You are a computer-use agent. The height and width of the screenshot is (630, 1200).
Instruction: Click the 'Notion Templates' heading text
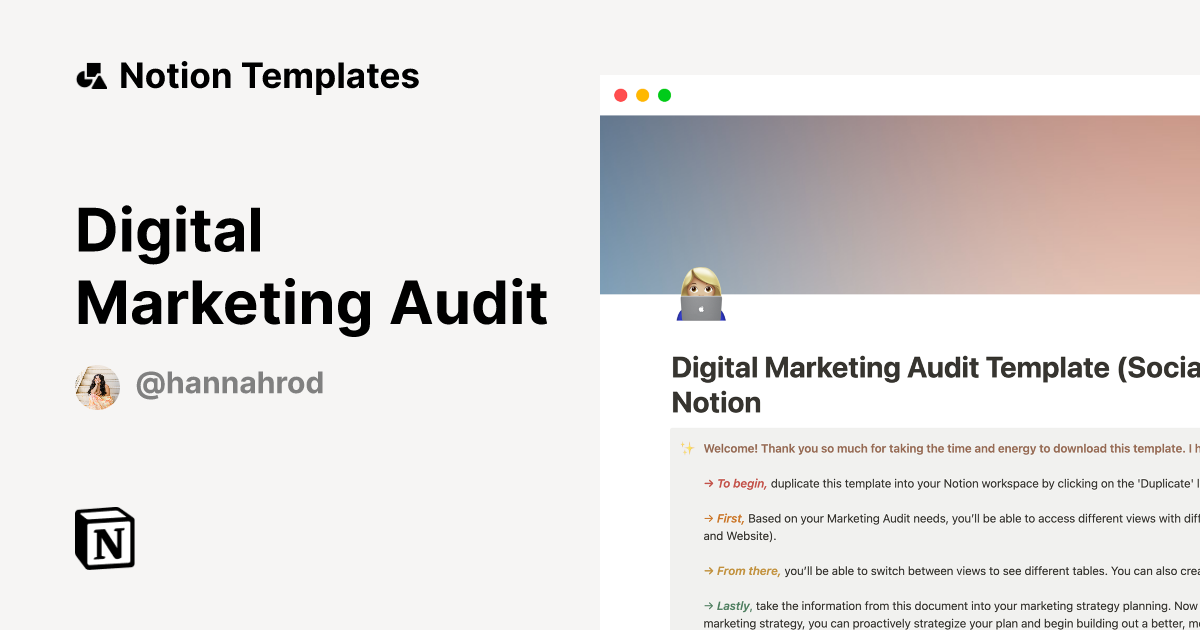click(269, 76)
